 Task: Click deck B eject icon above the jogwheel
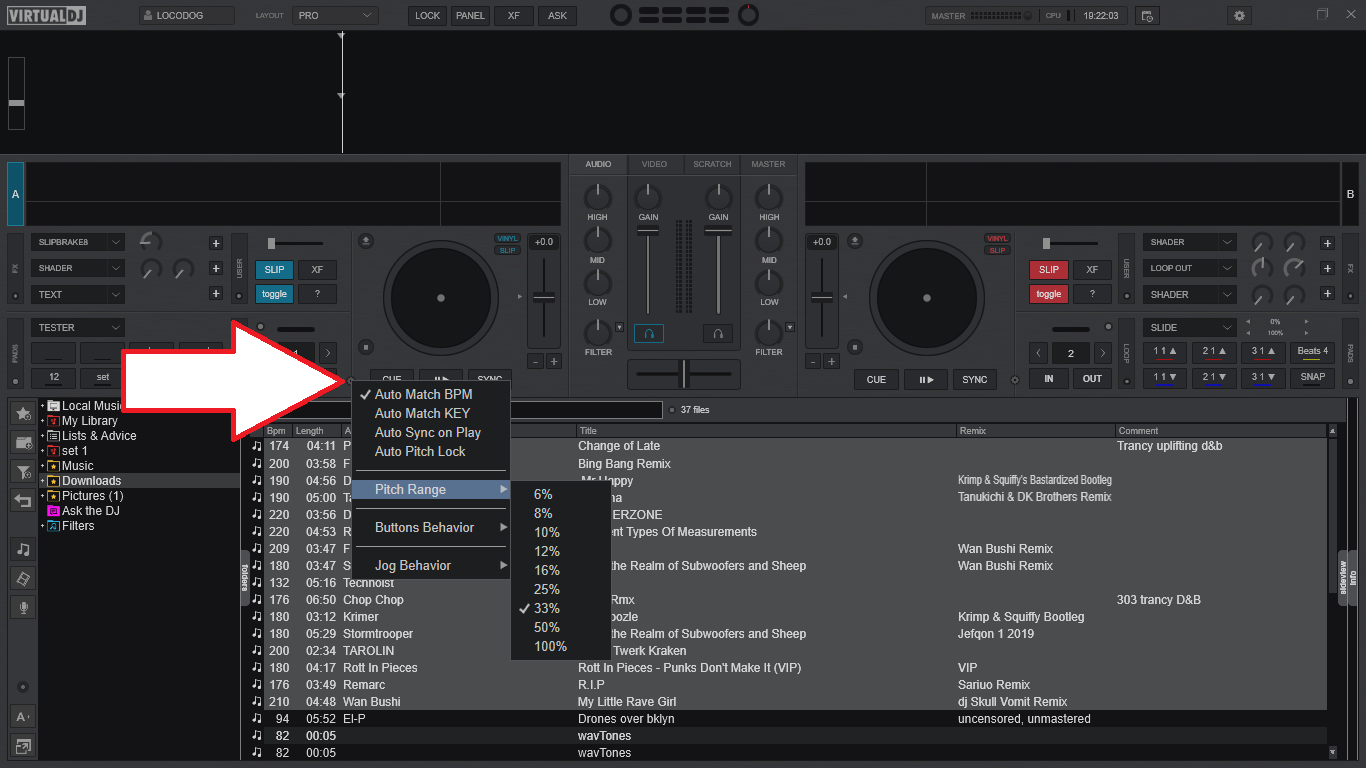(x=853, y=240)
